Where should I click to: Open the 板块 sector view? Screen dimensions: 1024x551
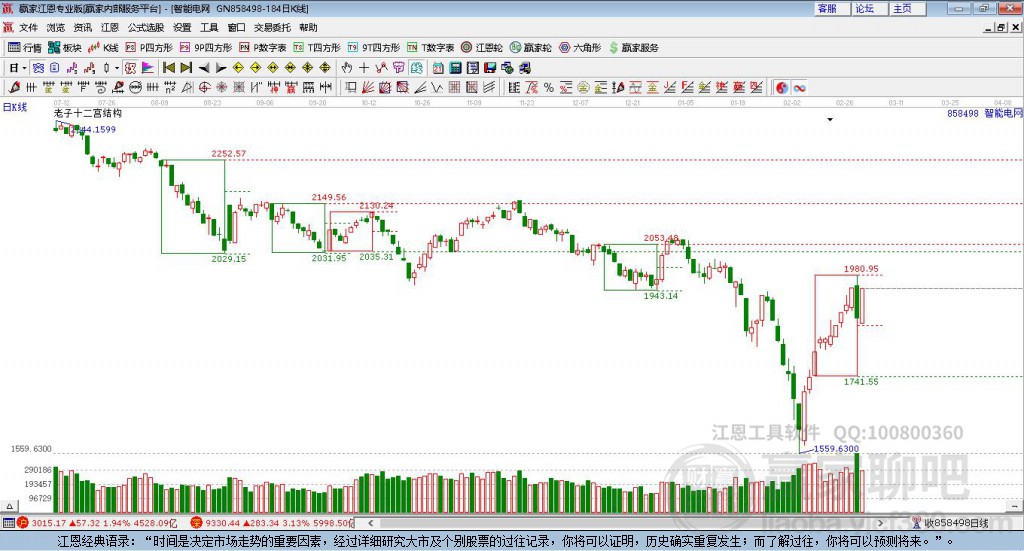pos(64,48)
